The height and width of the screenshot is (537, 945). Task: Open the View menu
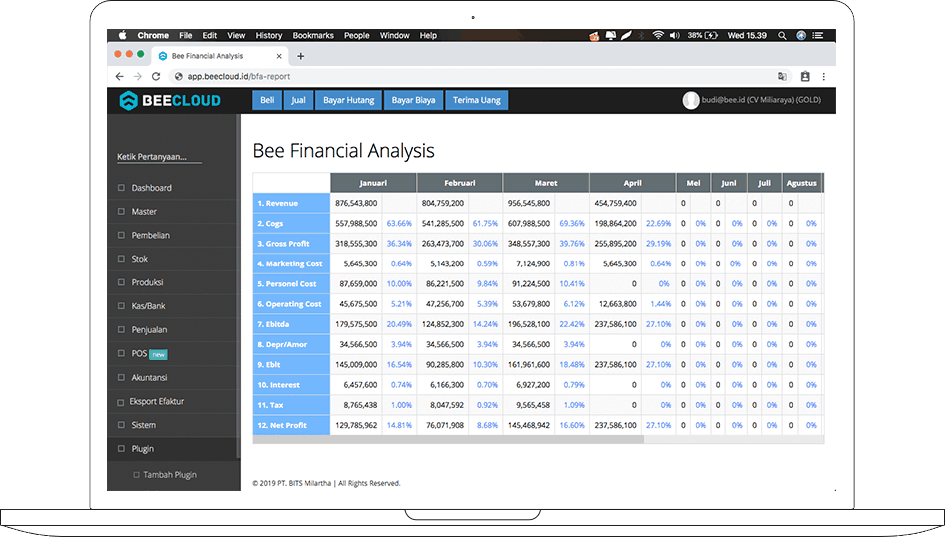[x=236, y=36]
